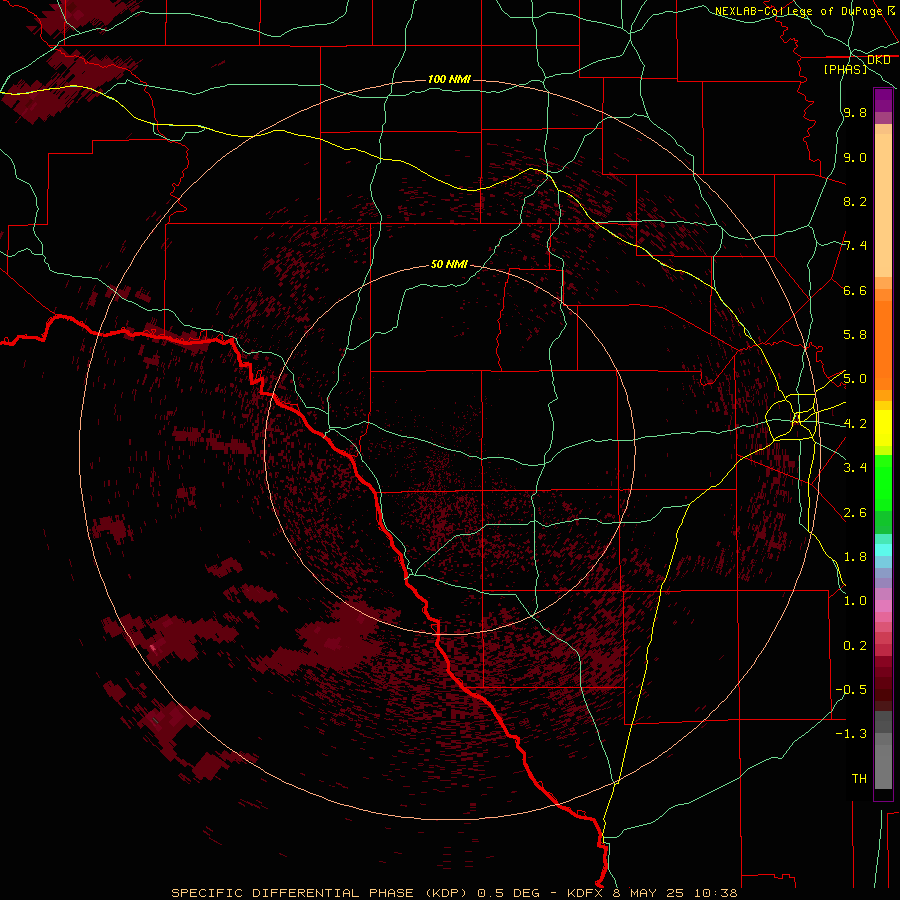Viewport: 900px width, 900px height.
Task: Click the 9.0 value on color scale
Action: pos(855,157)
